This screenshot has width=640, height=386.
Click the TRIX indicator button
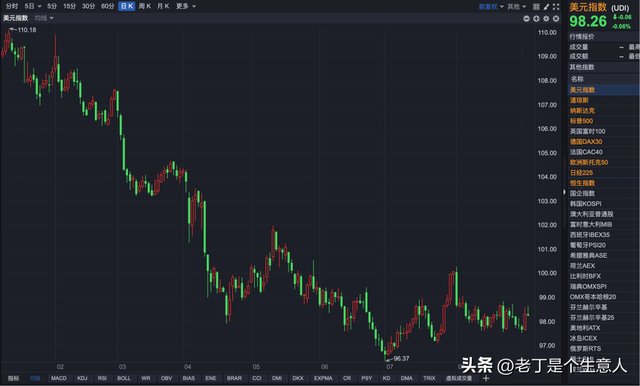(x=429, y=378)
